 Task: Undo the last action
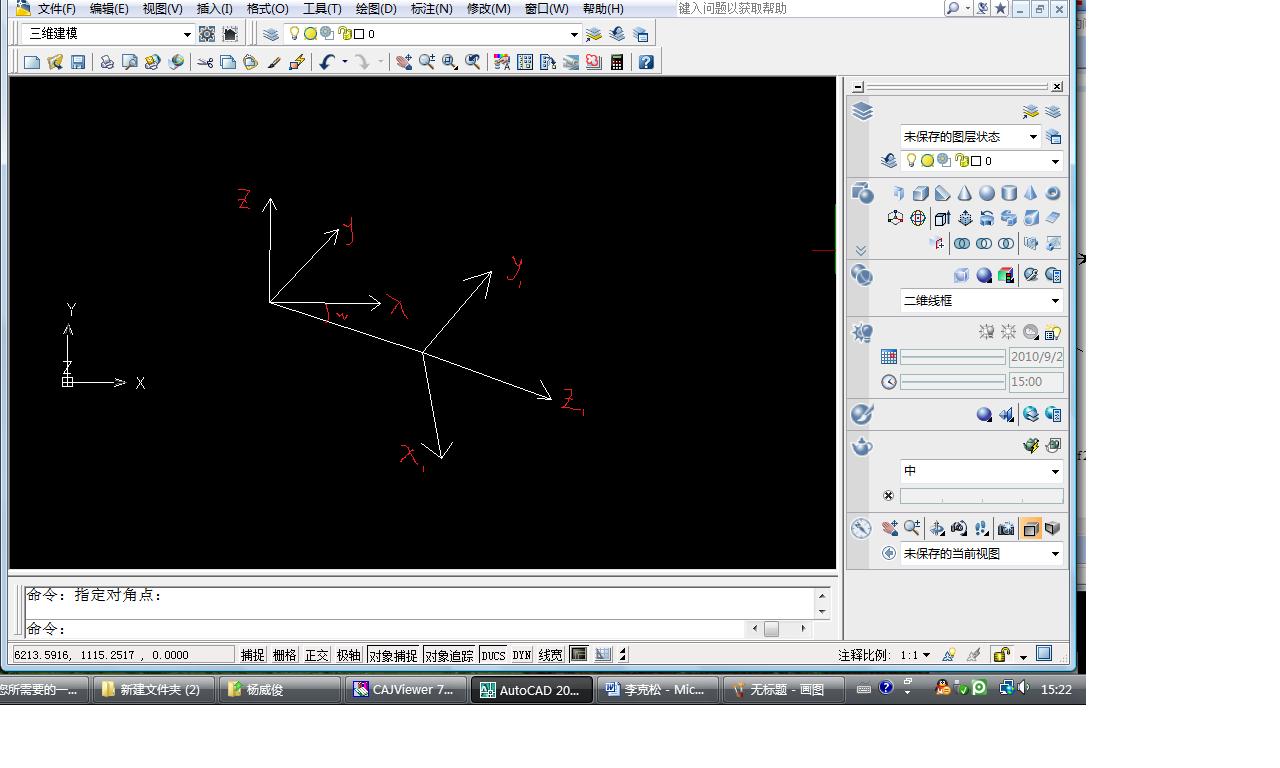(x=326, y=62)
